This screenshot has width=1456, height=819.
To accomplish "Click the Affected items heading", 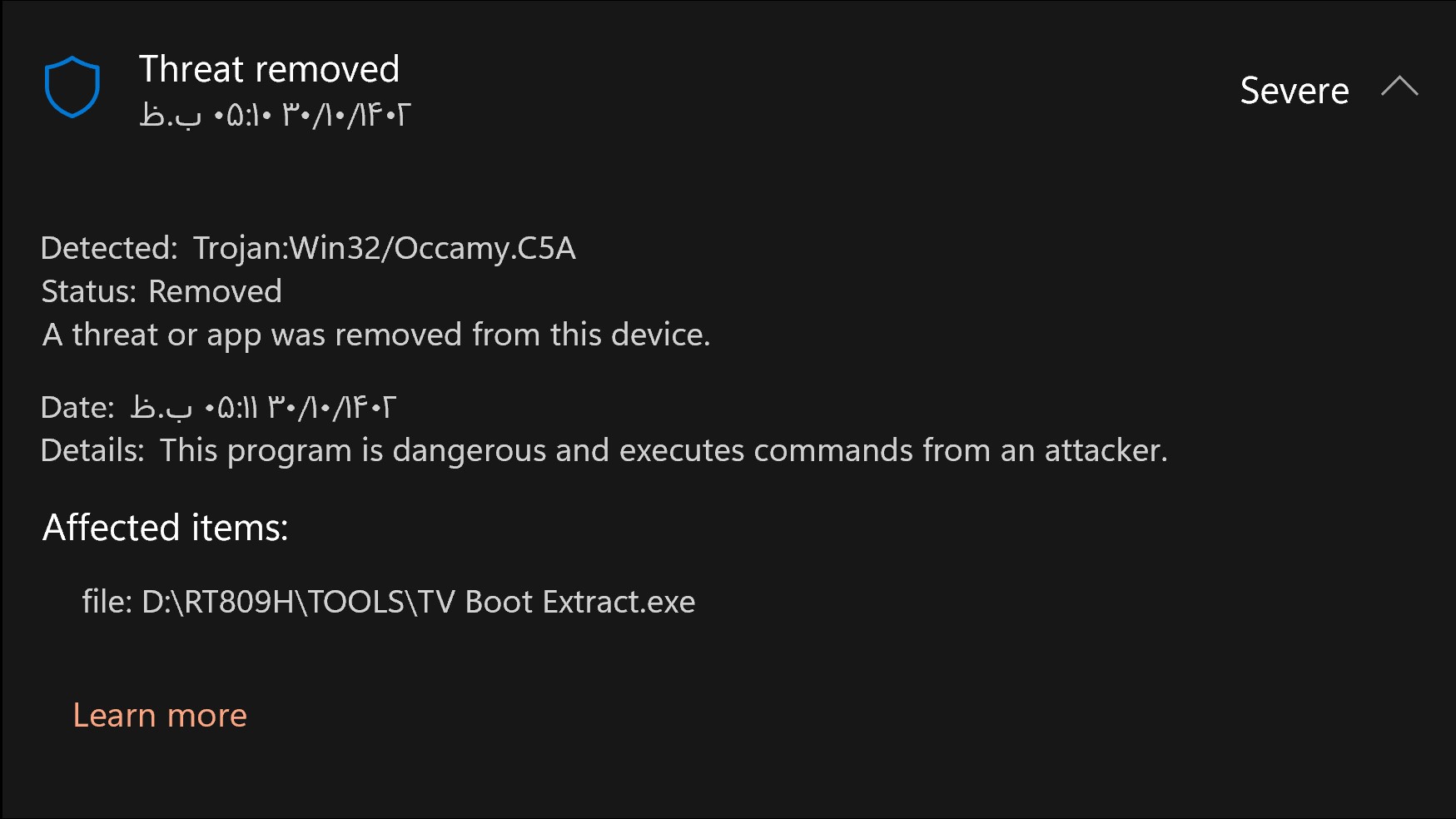I will [x=166, y=528].
